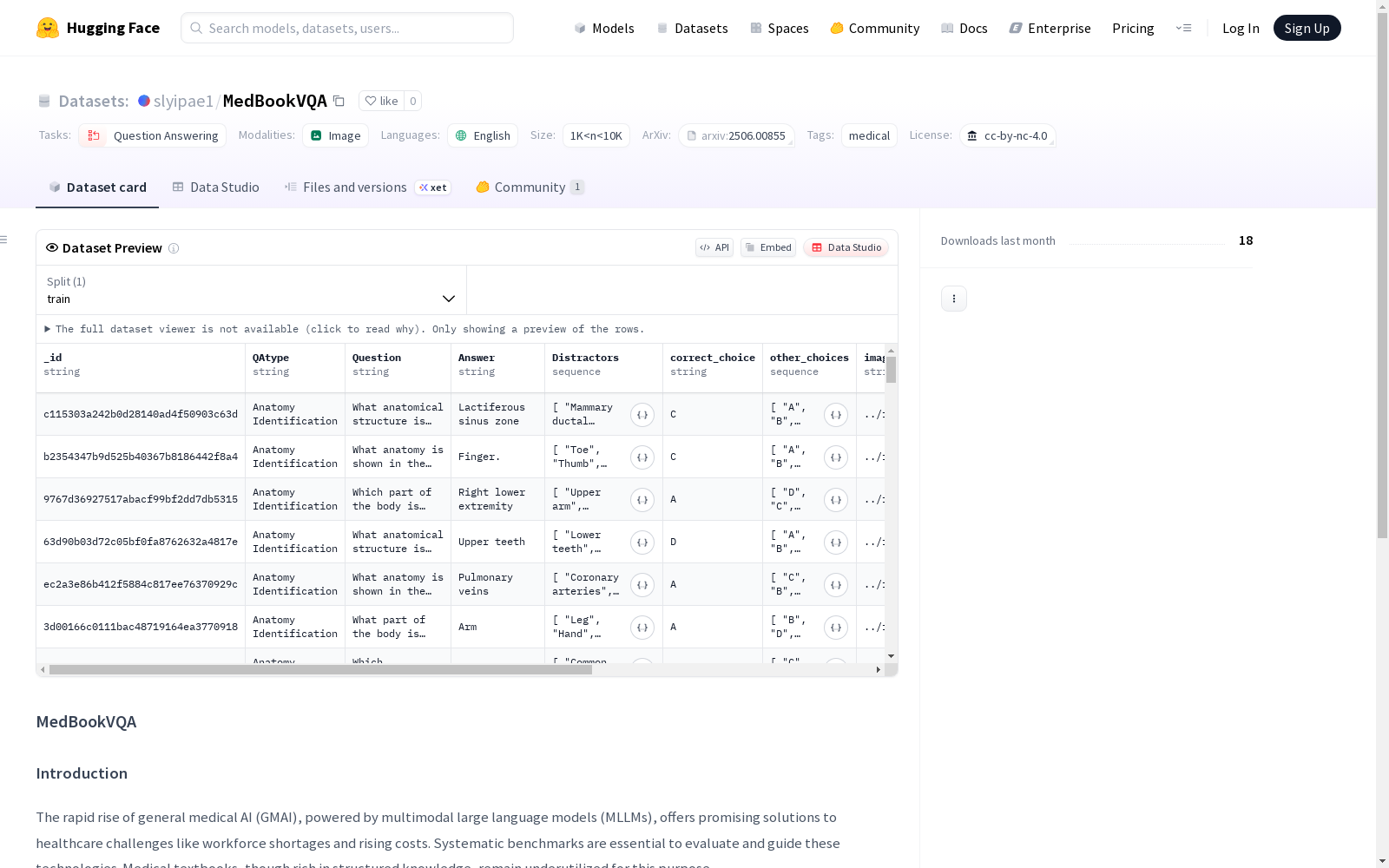
Task: Expand other_choices cell in Arm row
Action: click(836, 628)
